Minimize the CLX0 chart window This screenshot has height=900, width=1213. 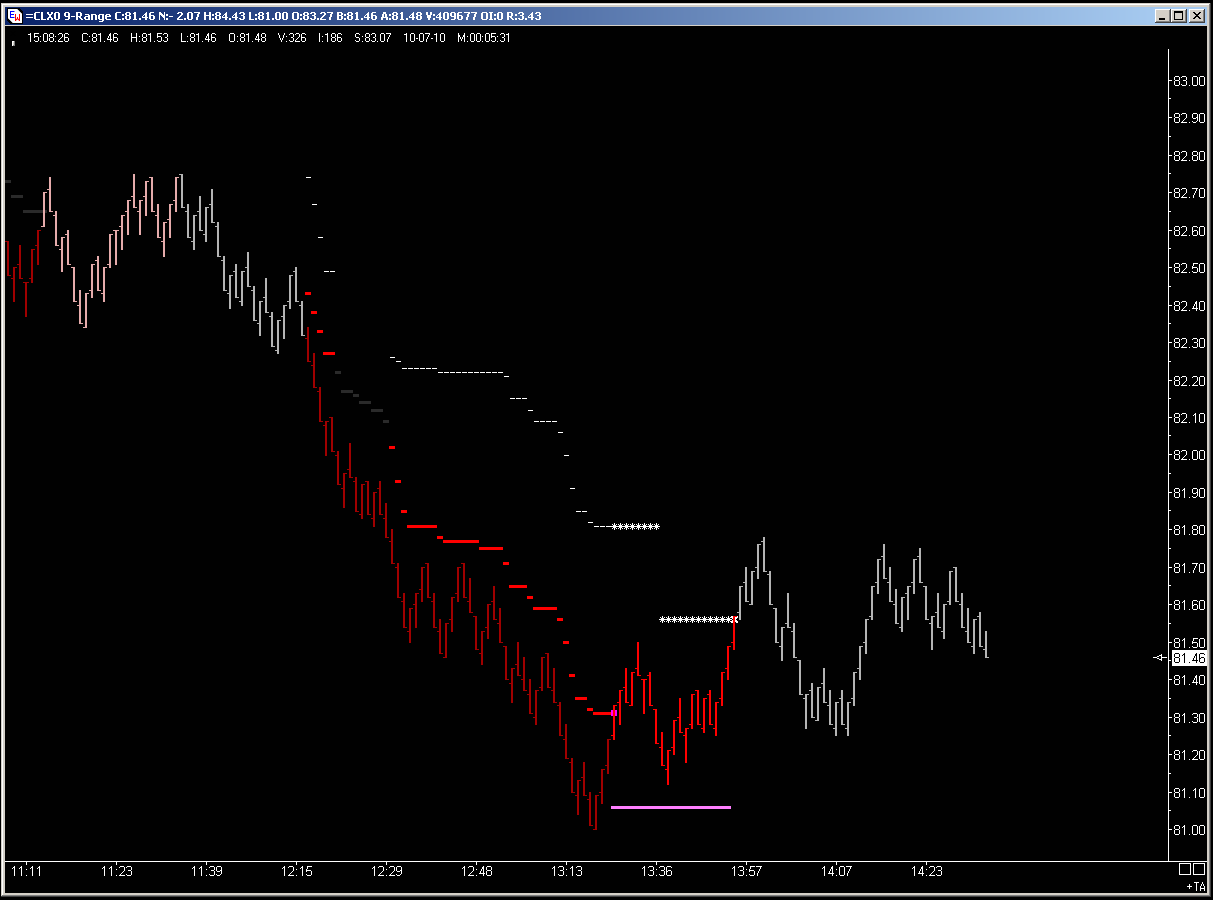(1161, 16)
